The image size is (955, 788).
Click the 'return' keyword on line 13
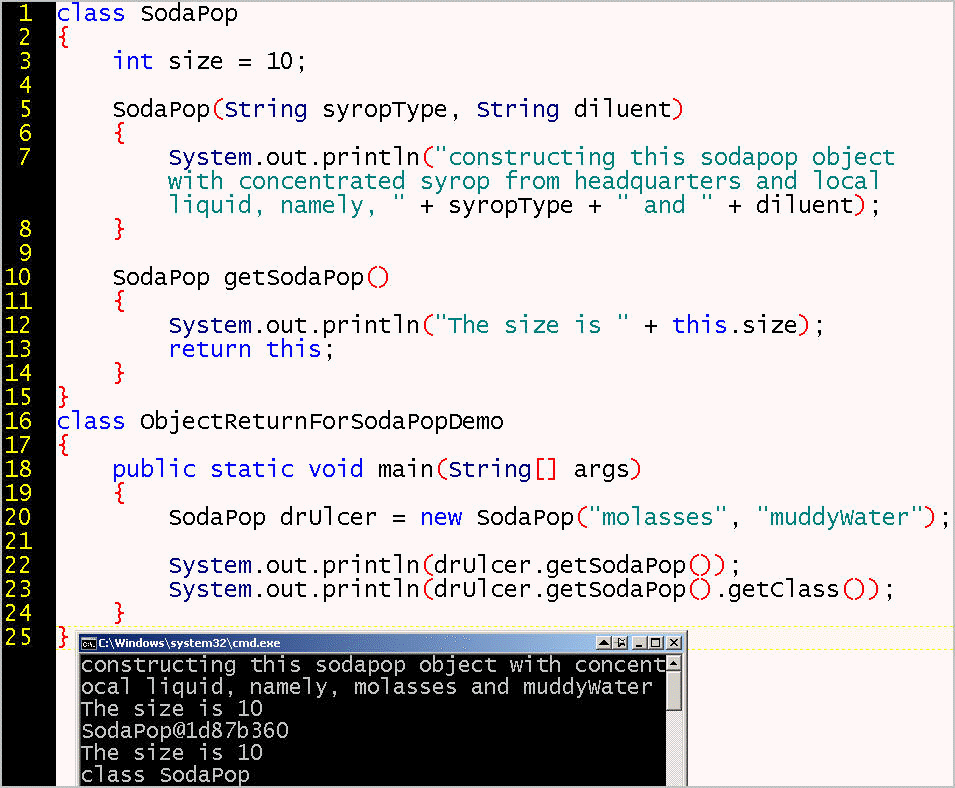point(210,350)
